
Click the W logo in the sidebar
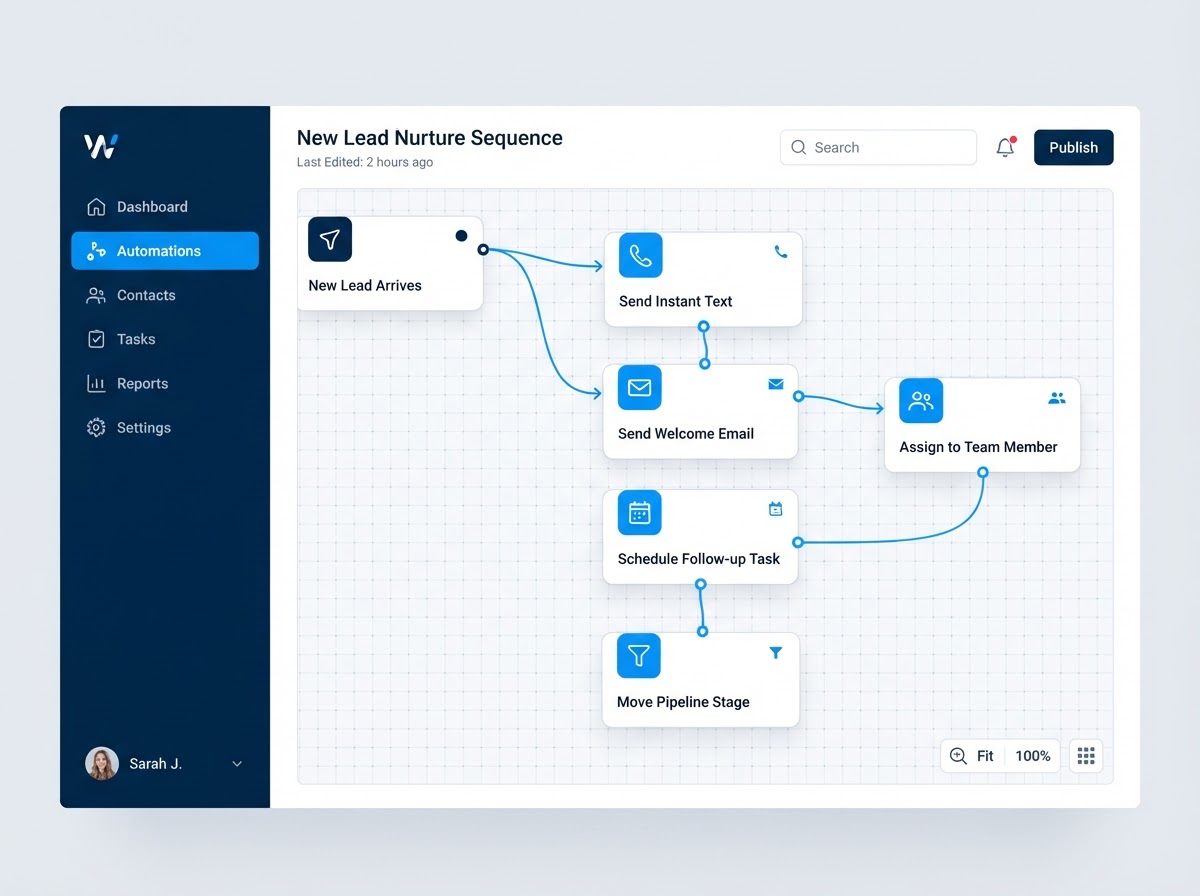coord(101,146)
